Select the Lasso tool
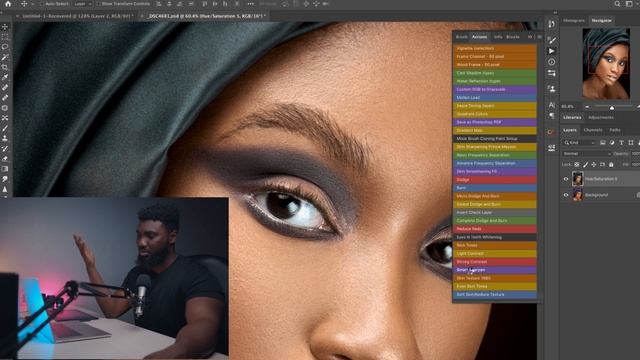Image resolution: width=640 pixels, height=360 pixels. tap(5, 47)
